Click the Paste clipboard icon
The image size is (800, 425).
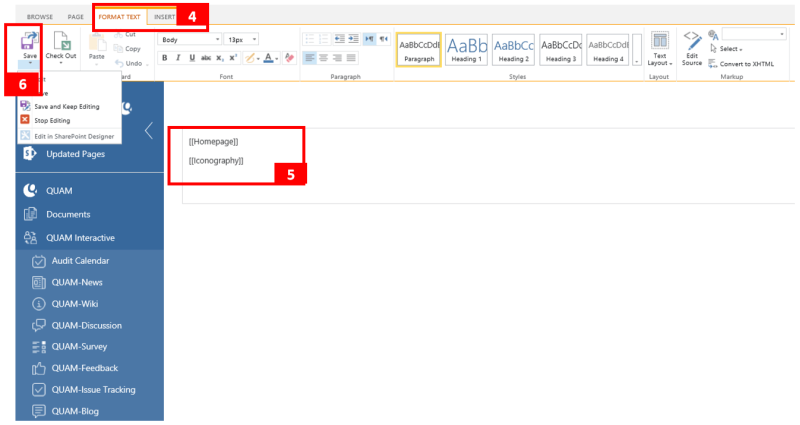pyautogui.click(x=96, y=42)
